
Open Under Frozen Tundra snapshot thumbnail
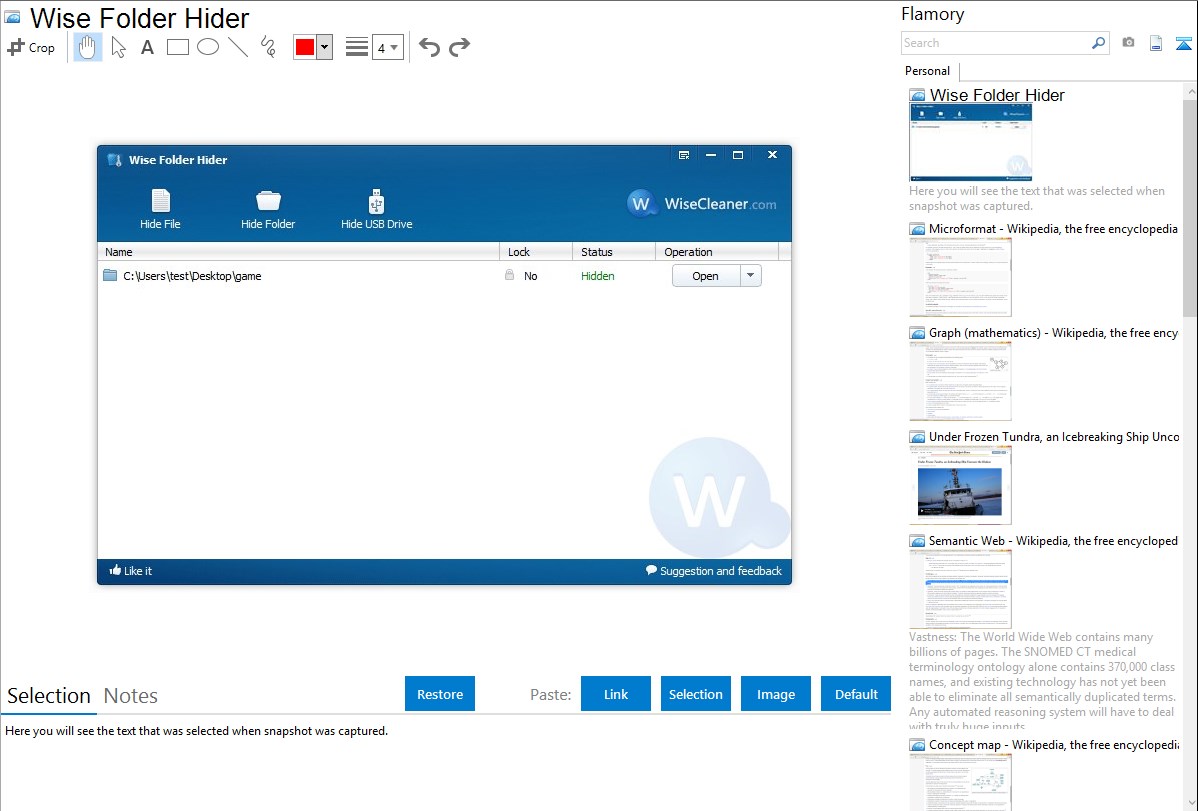[x=960, y=485]
